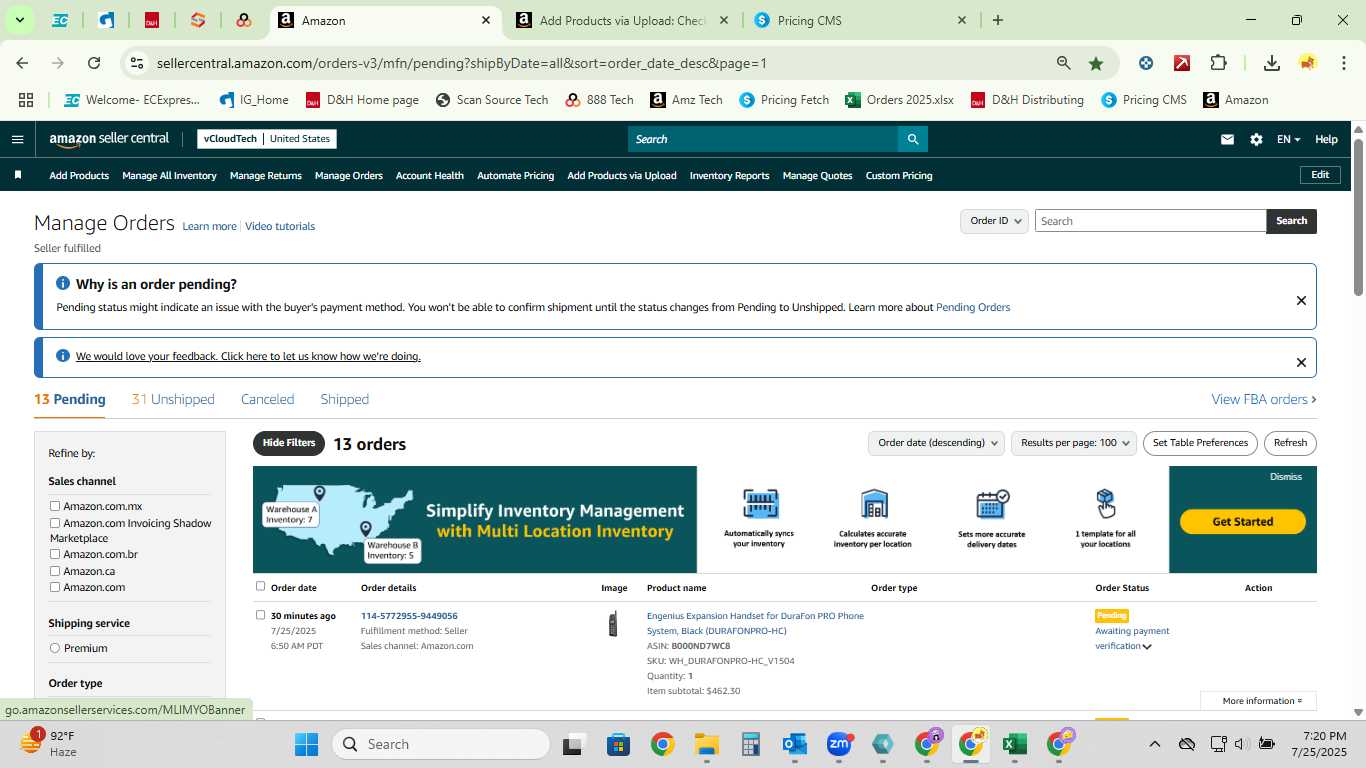Click the Amazon Seller Central logo
The width and height of the screenshot is (1366, 768).
[109, 139]
